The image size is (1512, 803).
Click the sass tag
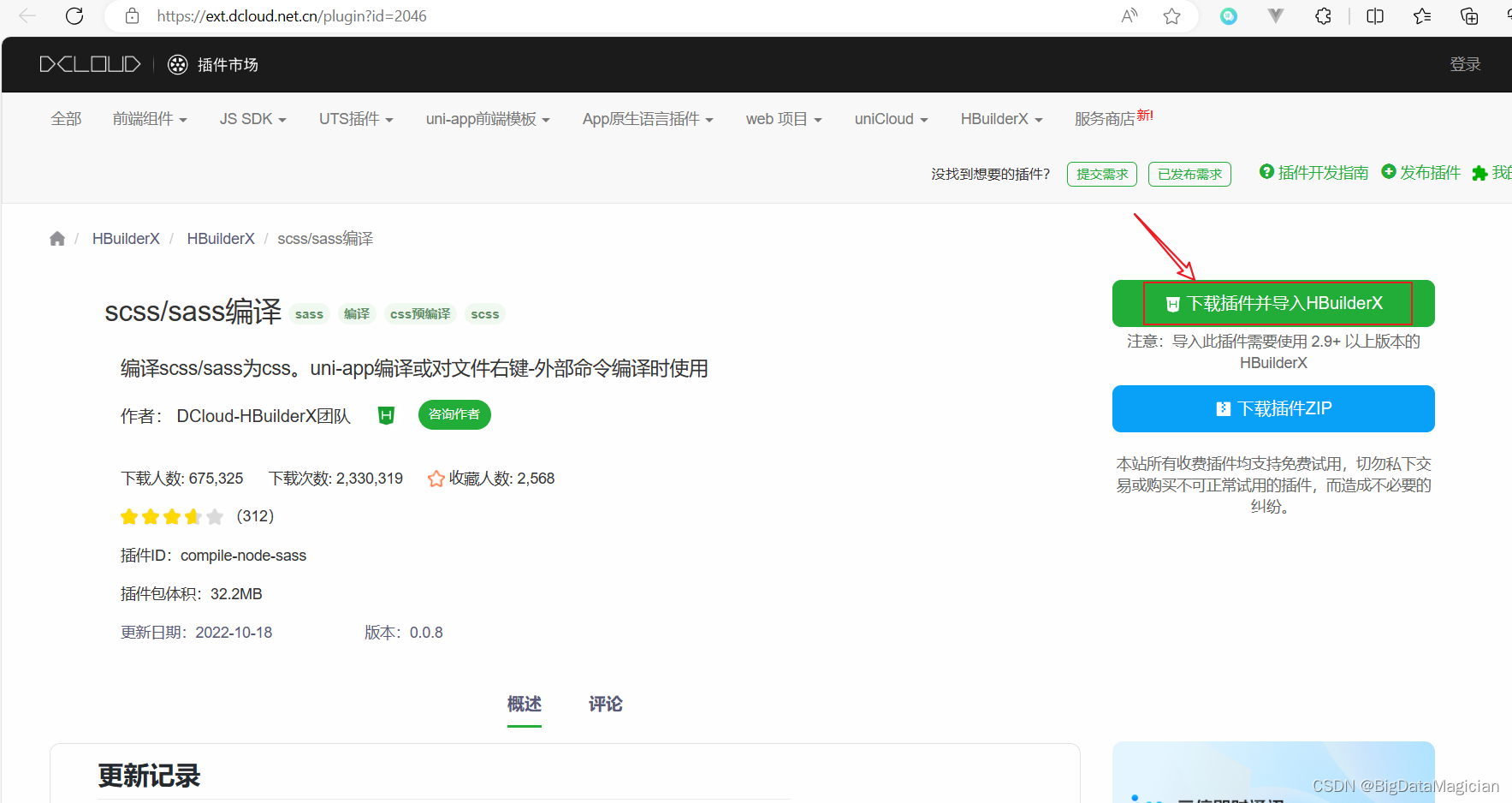click(x=309, y=314)
